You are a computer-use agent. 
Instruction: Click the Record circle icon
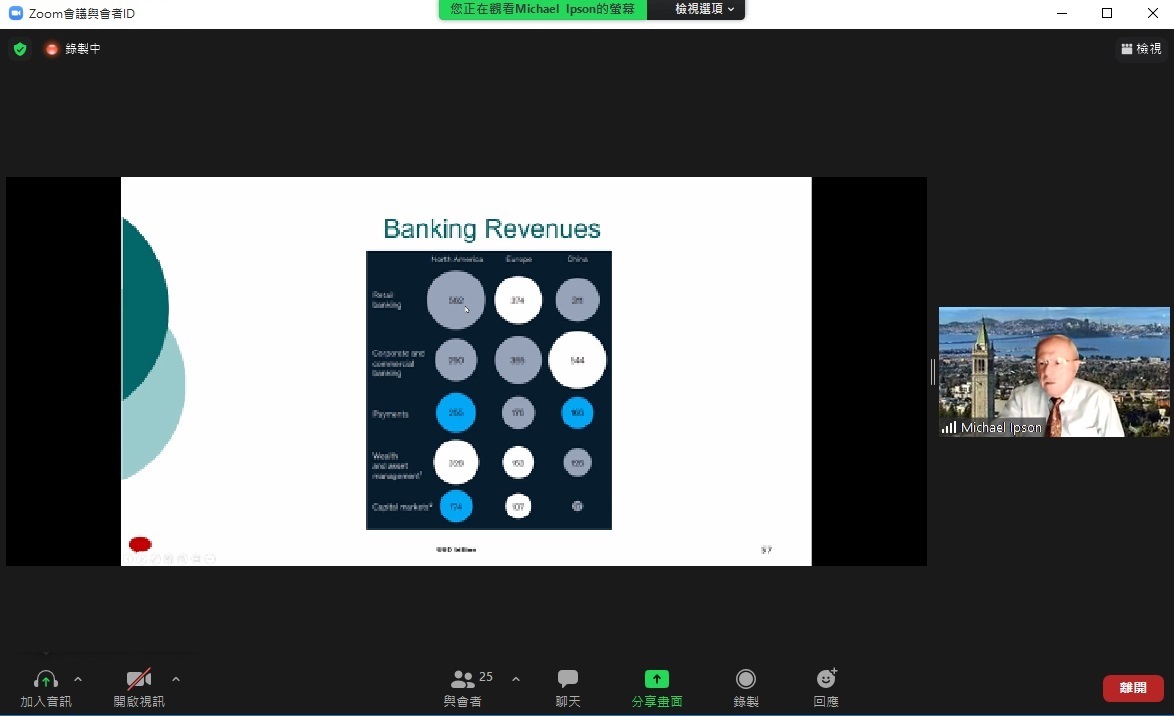coord(745,679)
